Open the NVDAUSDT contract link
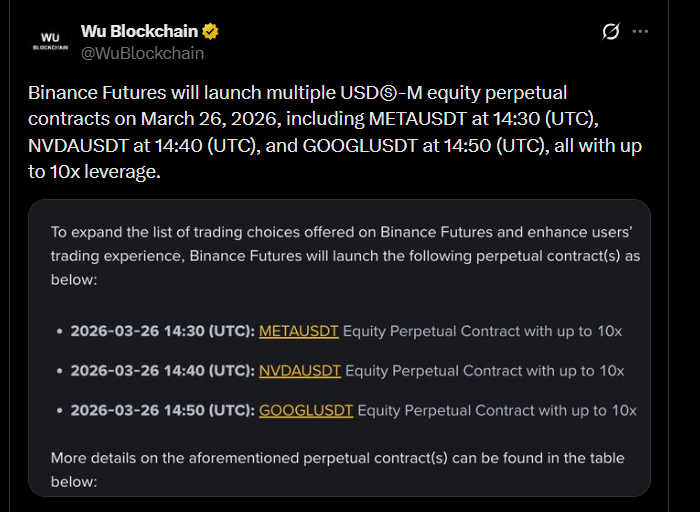The height and width of the screenshot is (512, 700). tap(299, 370)
